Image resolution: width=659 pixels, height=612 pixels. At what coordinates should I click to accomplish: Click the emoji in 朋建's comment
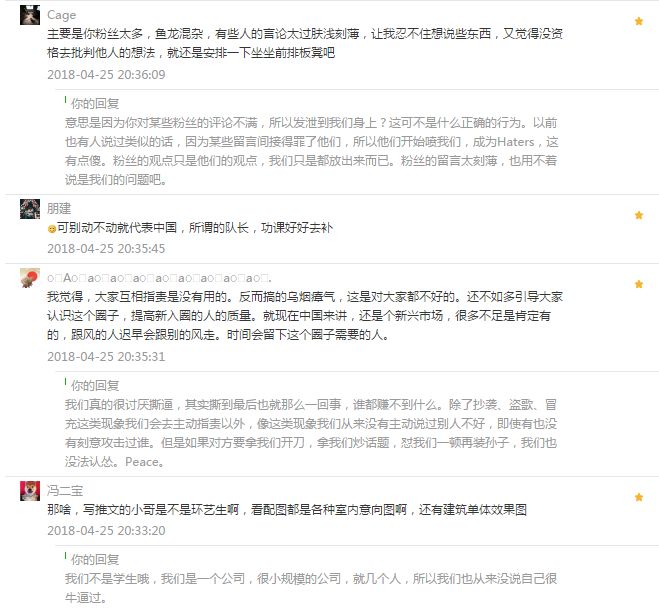tap(52, 229)
